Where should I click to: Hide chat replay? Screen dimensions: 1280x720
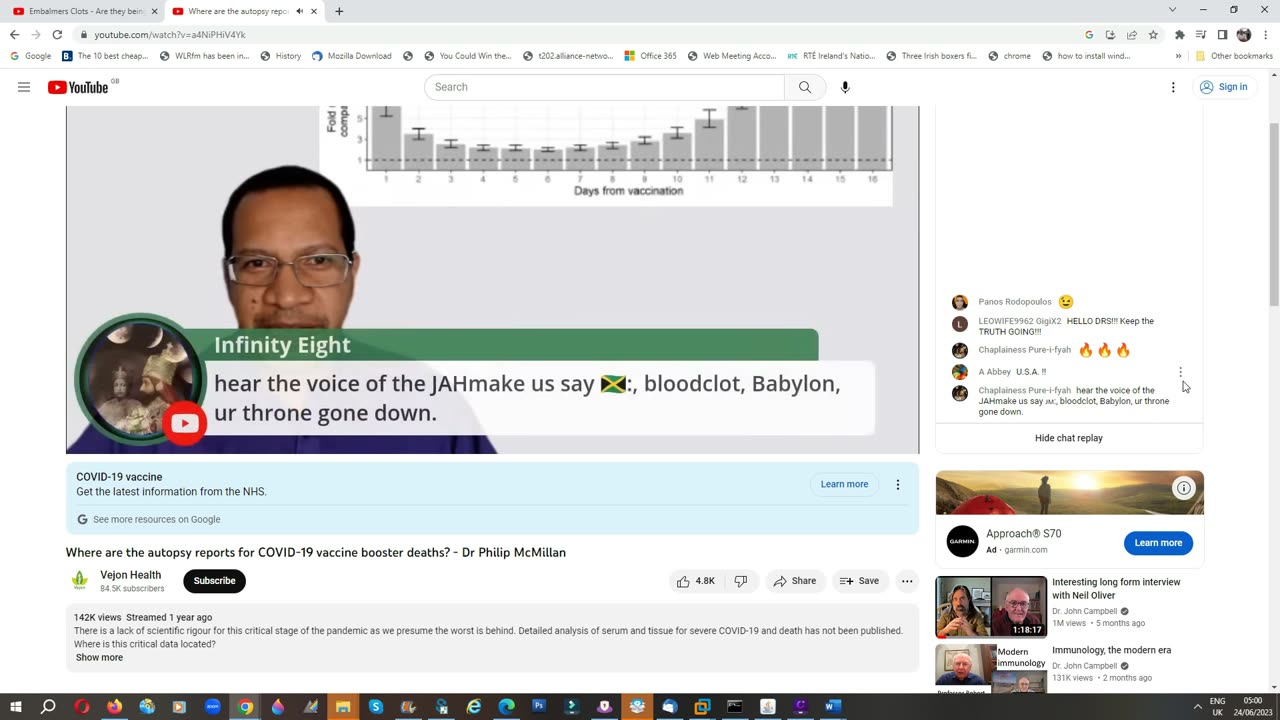coord(1069,438)
